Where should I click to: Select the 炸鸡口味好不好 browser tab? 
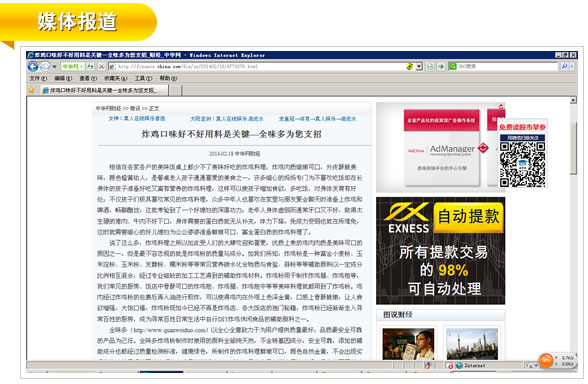104,90
